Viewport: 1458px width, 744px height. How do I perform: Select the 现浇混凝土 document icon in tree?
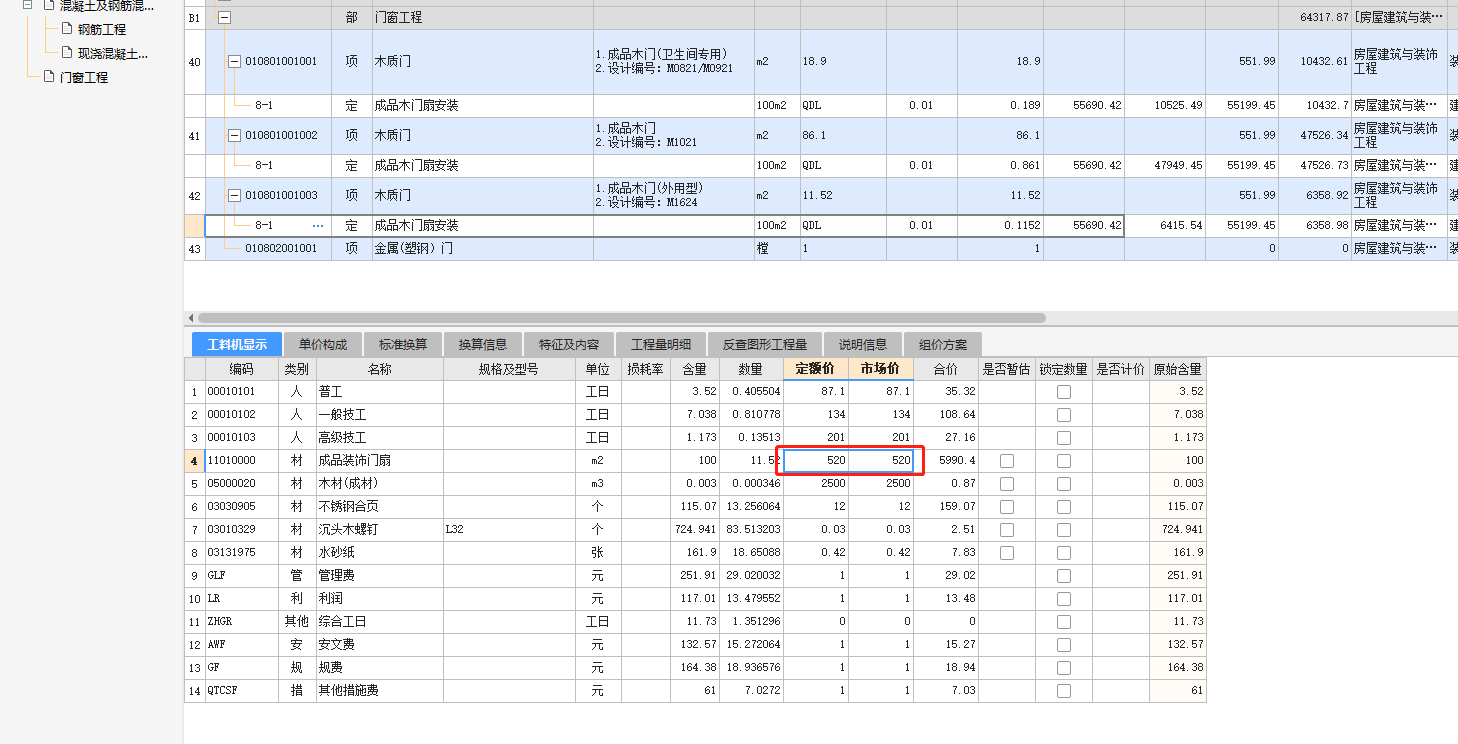(67, 53)
